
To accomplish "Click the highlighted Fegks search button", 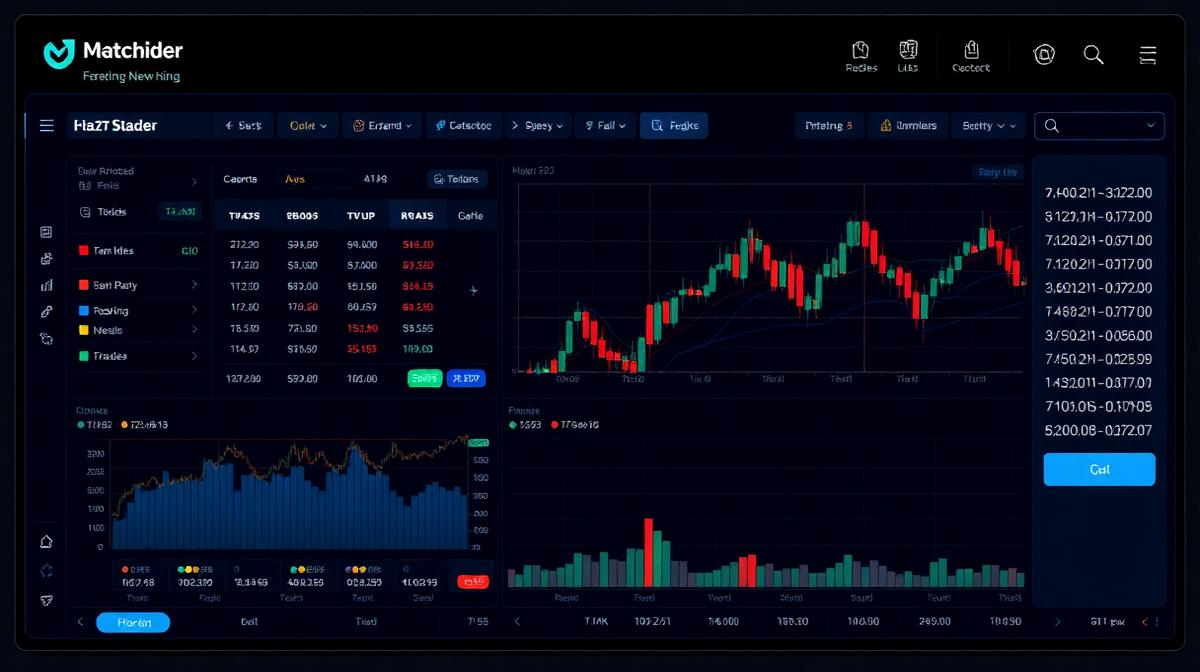I will (674, 126).
